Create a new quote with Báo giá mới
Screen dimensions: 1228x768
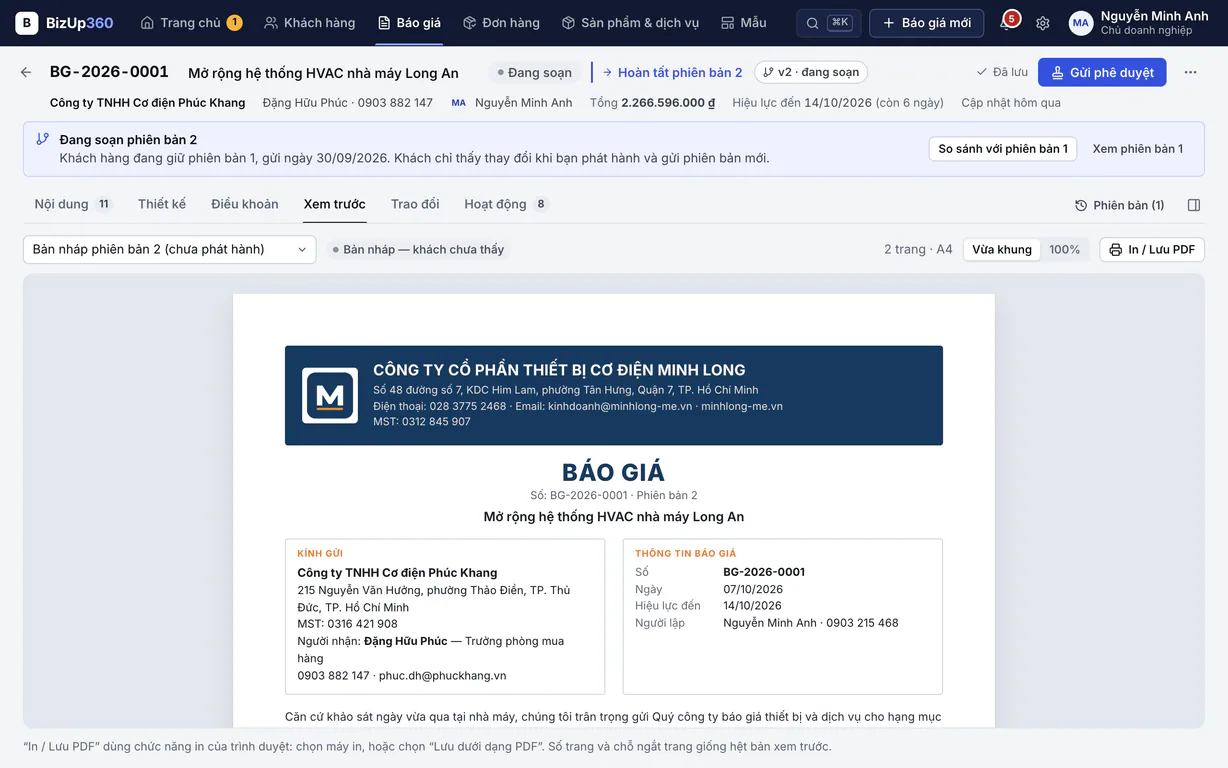click(x=926, y=23)
